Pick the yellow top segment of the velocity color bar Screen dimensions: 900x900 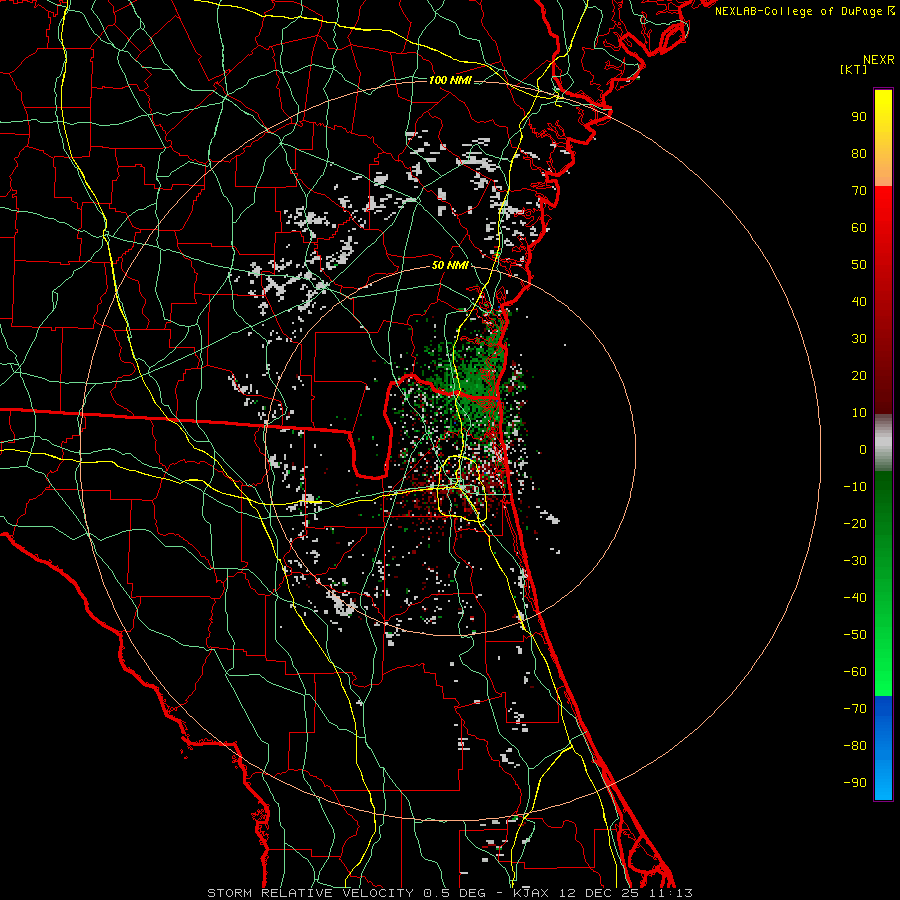(883, 112)
